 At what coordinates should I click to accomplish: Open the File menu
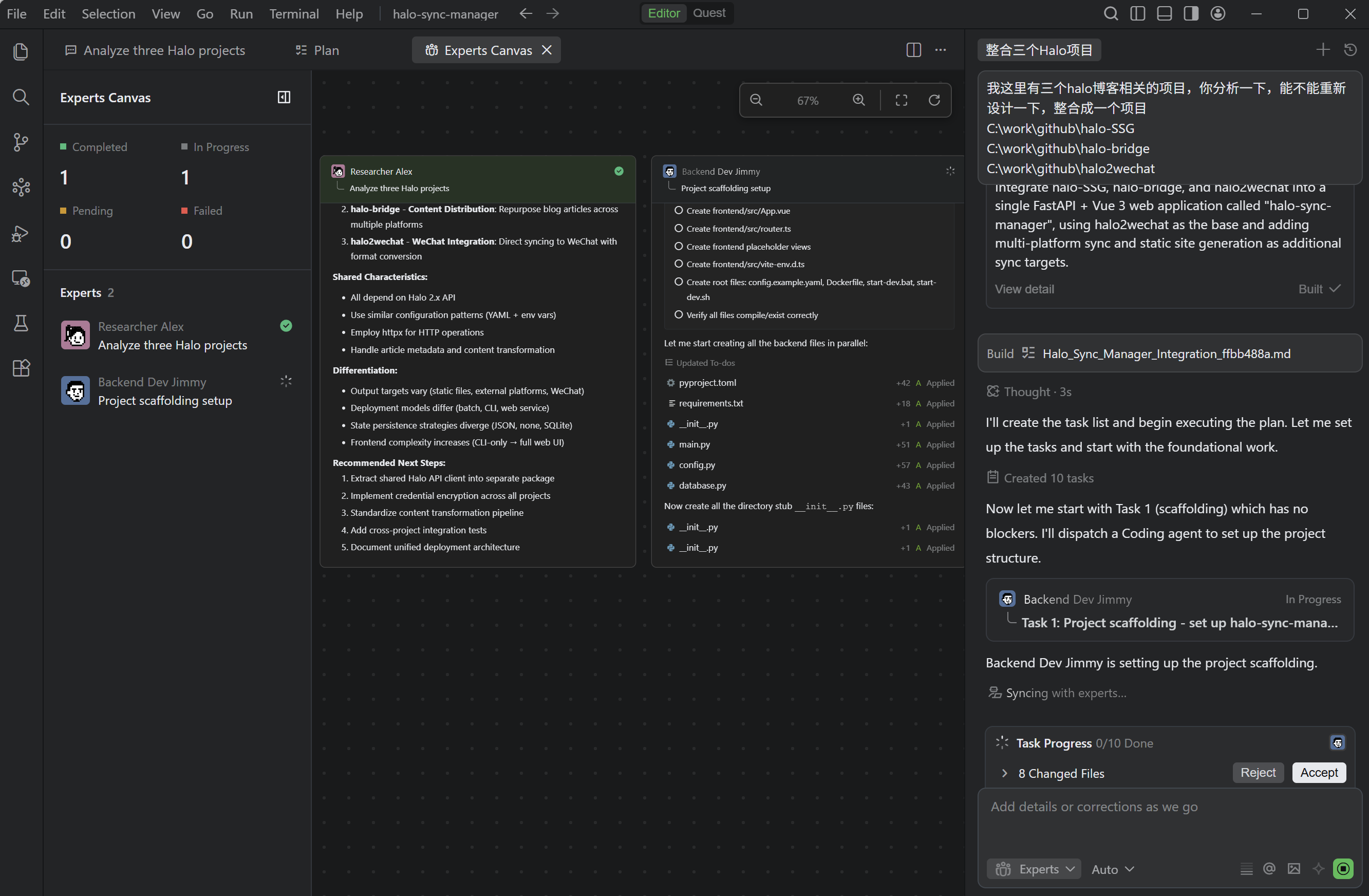tap(16, 13)
